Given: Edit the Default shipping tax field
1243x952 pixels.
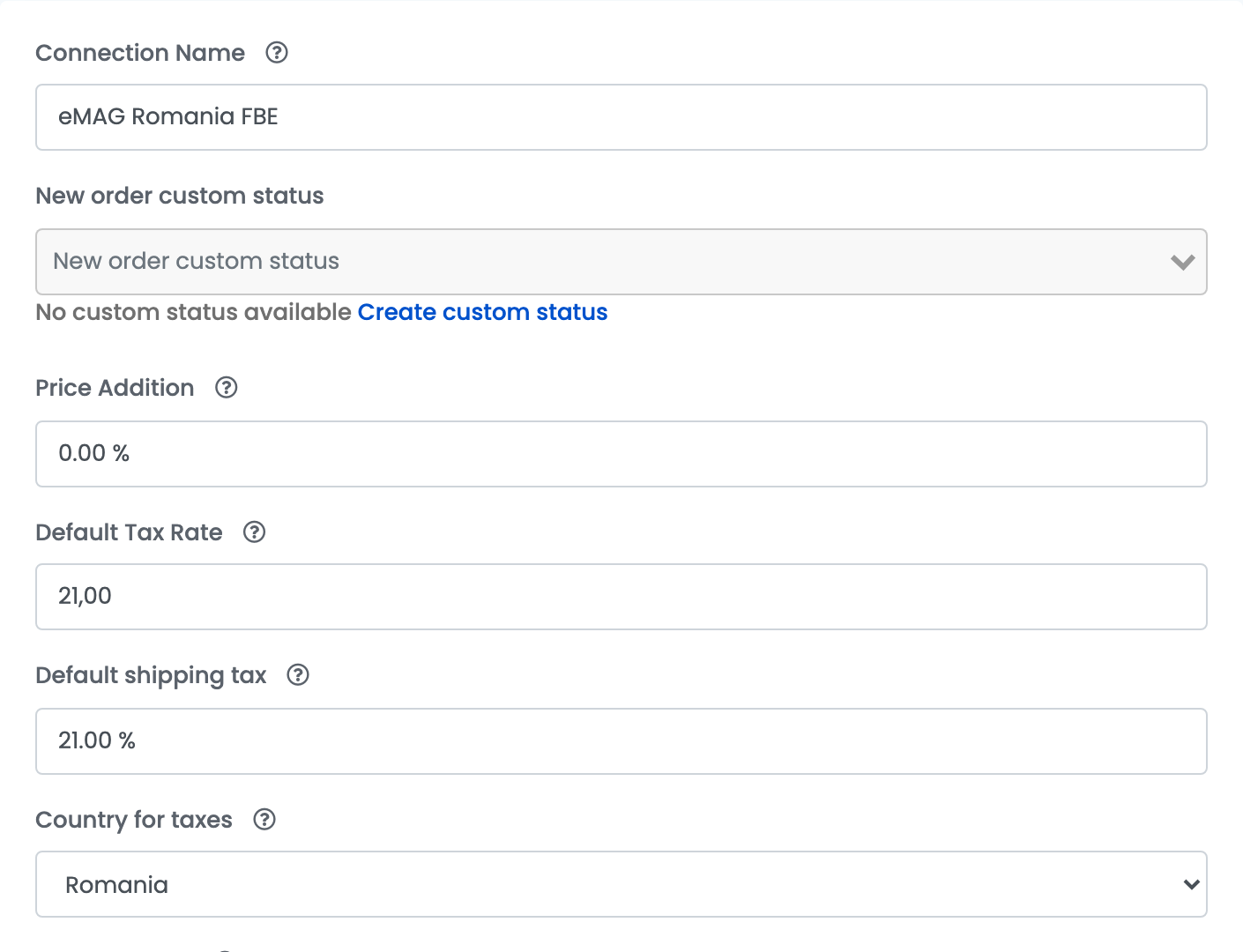Looking at the screenshot, I should [x=621, y=741].
